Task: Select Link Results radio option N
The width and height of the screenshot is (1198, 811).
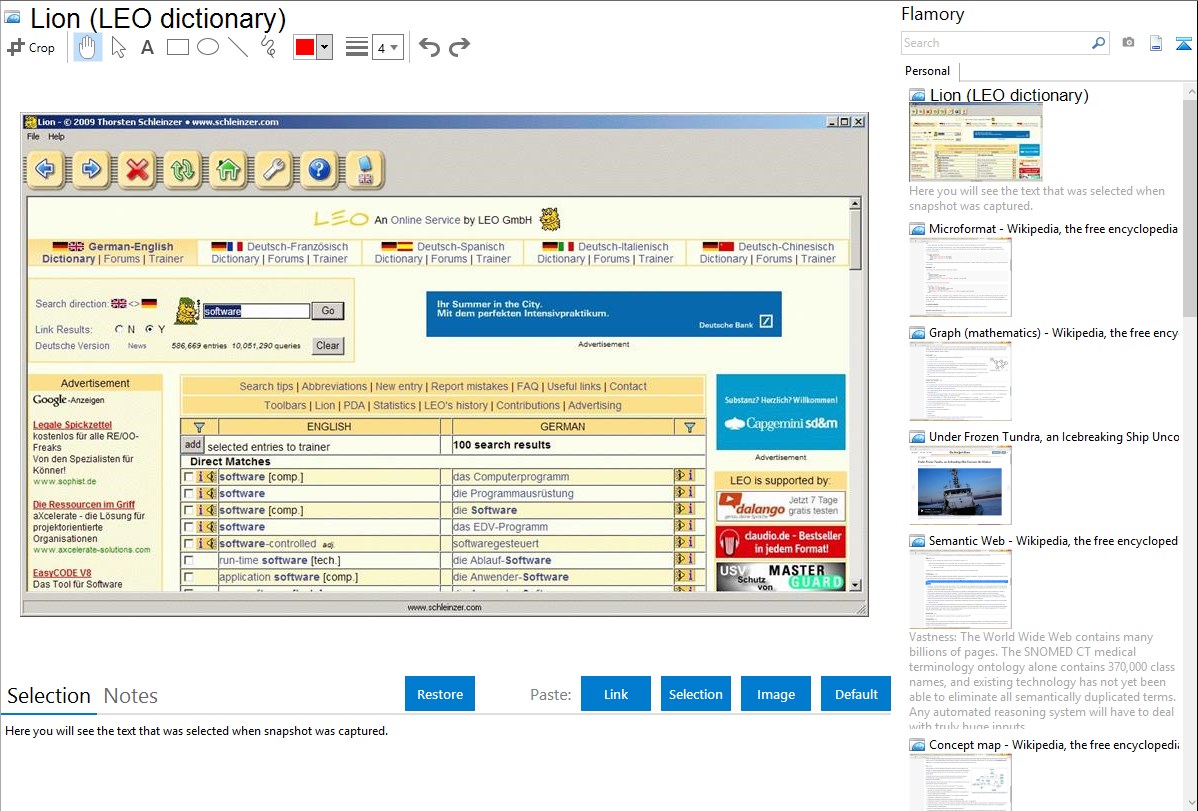Action: coord(118,329)
